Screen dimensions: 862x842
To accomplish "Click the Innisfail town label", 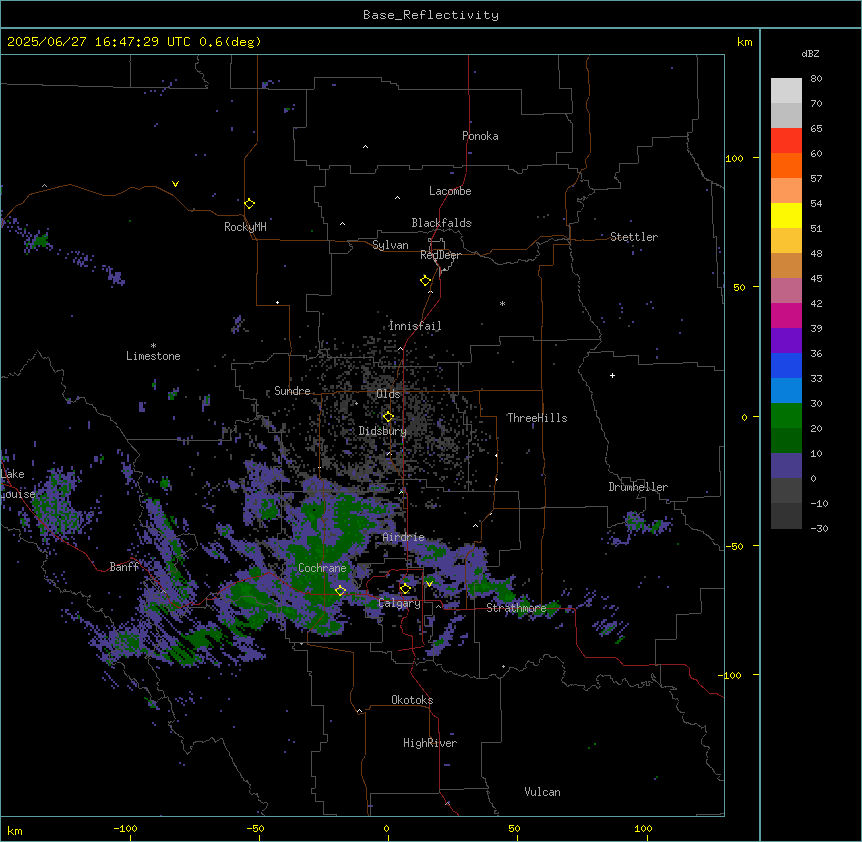I will (415, 326).
